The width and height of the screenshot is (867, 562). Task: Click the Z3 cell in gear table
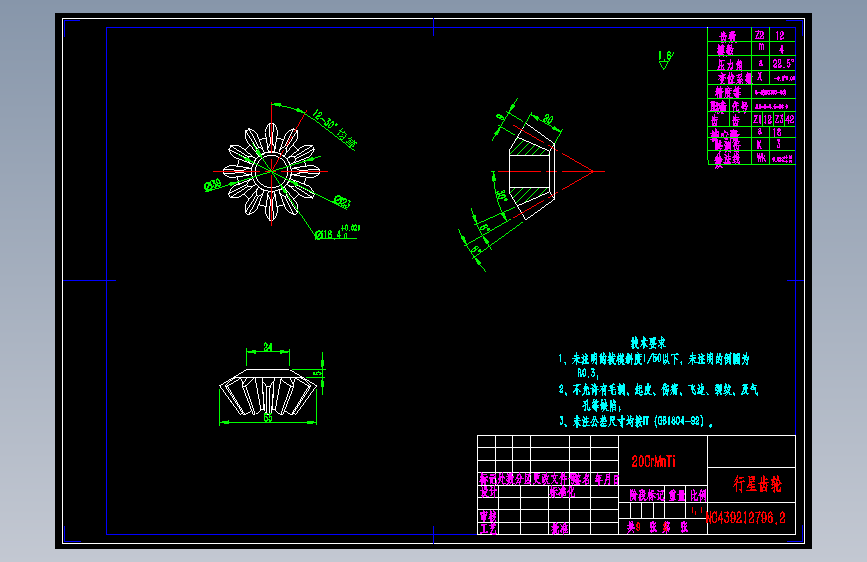[x=779, y=119]
